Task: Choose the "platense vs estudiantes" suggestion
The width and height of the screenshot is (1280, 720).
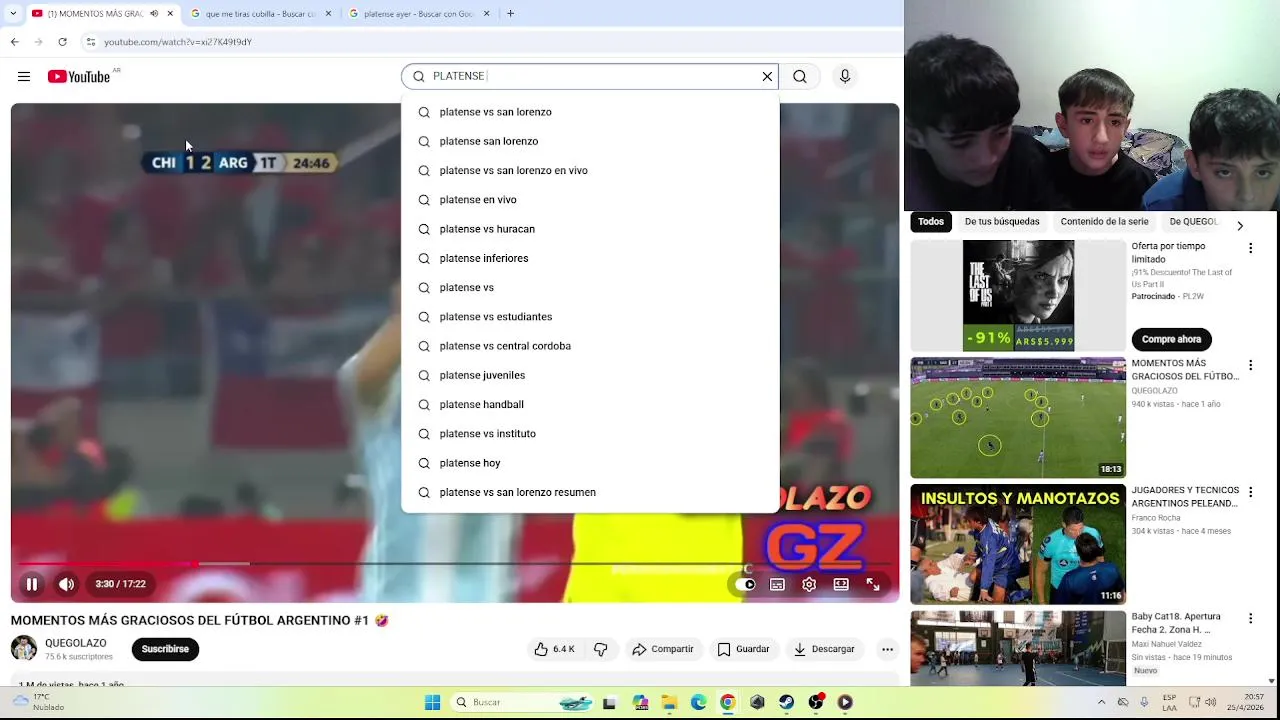Action: pyautogui.click(x=590, y=316)
